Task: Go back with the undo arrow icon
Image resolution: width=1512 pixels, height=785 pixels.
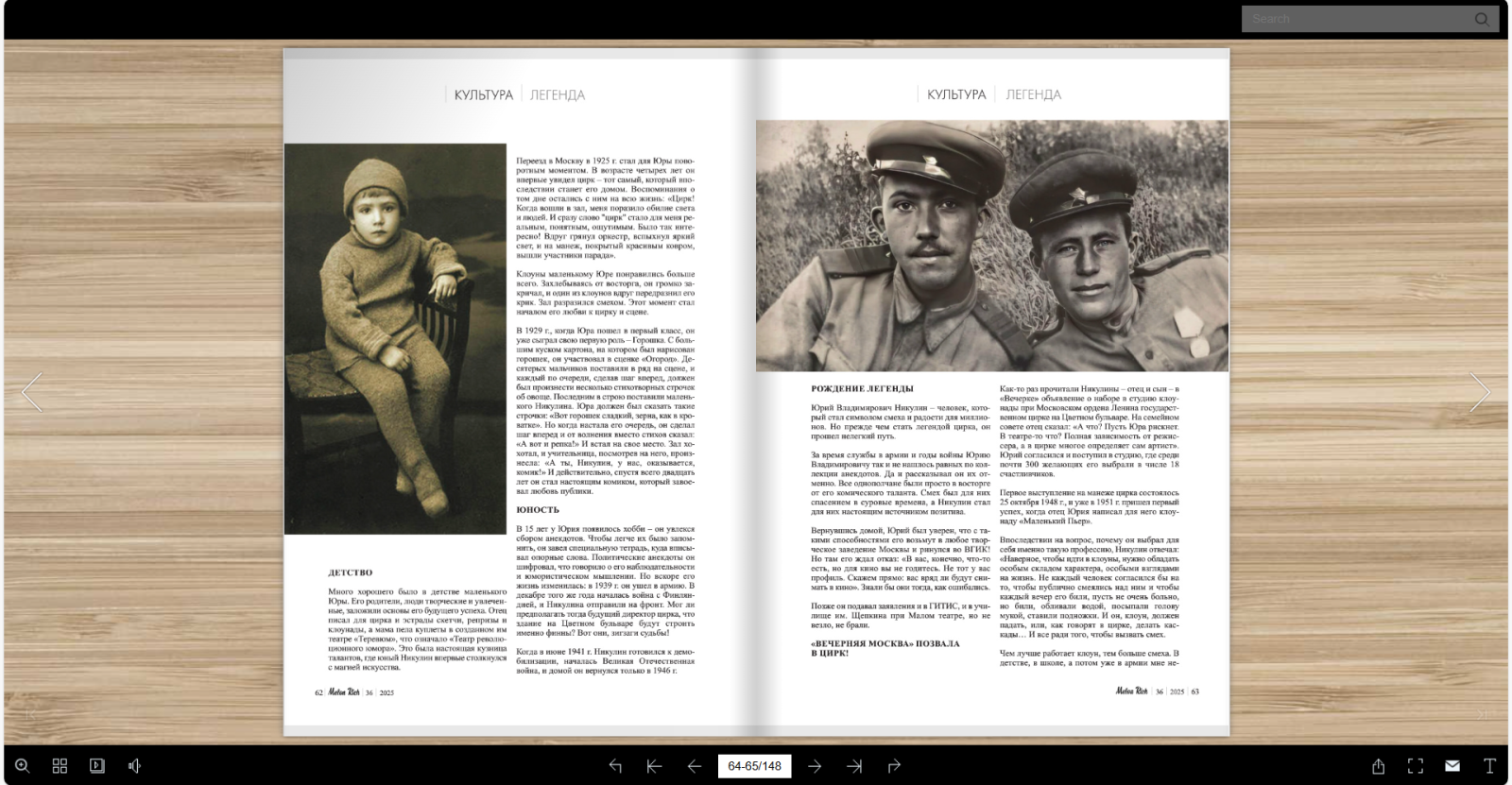Action: [x=615, y=766]
